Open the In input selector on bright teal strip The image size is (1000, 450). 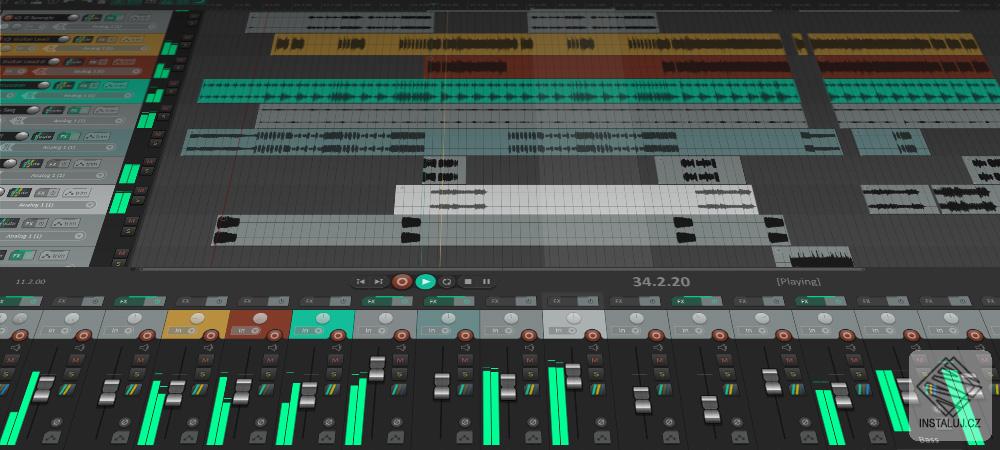tap(307, 331)
